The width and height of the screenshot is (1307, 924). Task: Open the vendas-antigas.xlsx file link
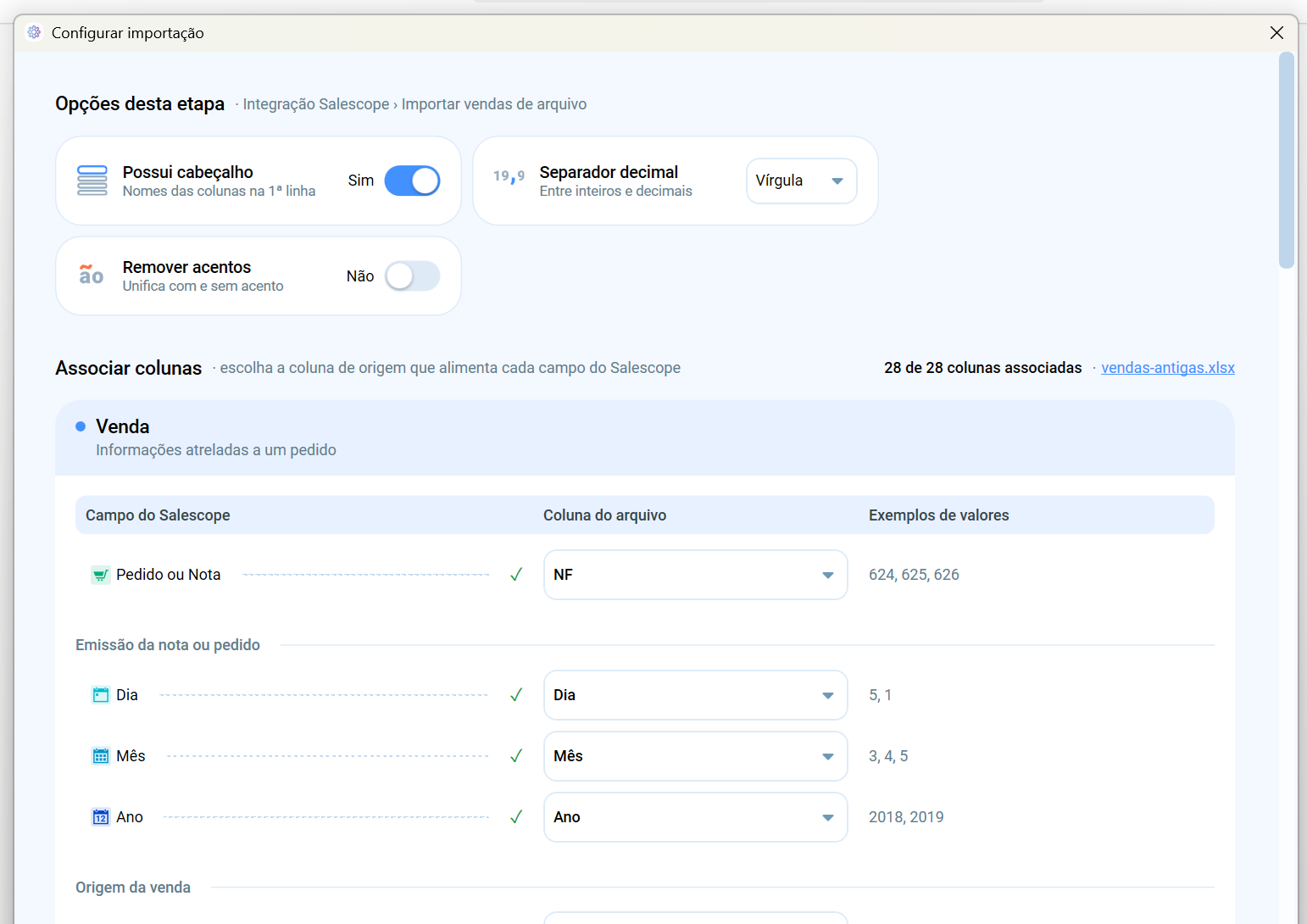[x=1167, y=368]
